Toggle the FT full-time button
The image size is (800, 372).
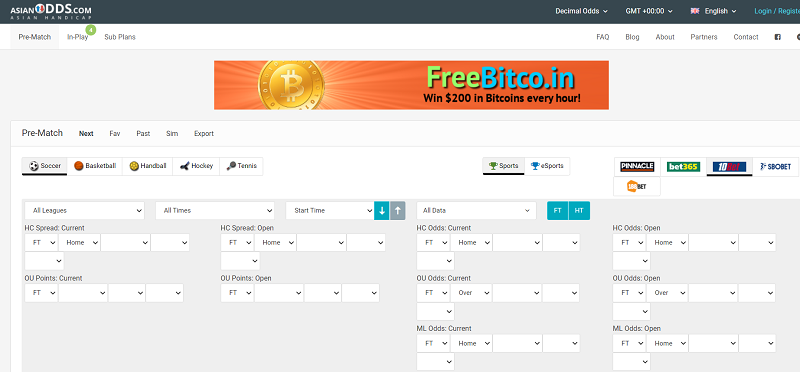coord(558,211)
